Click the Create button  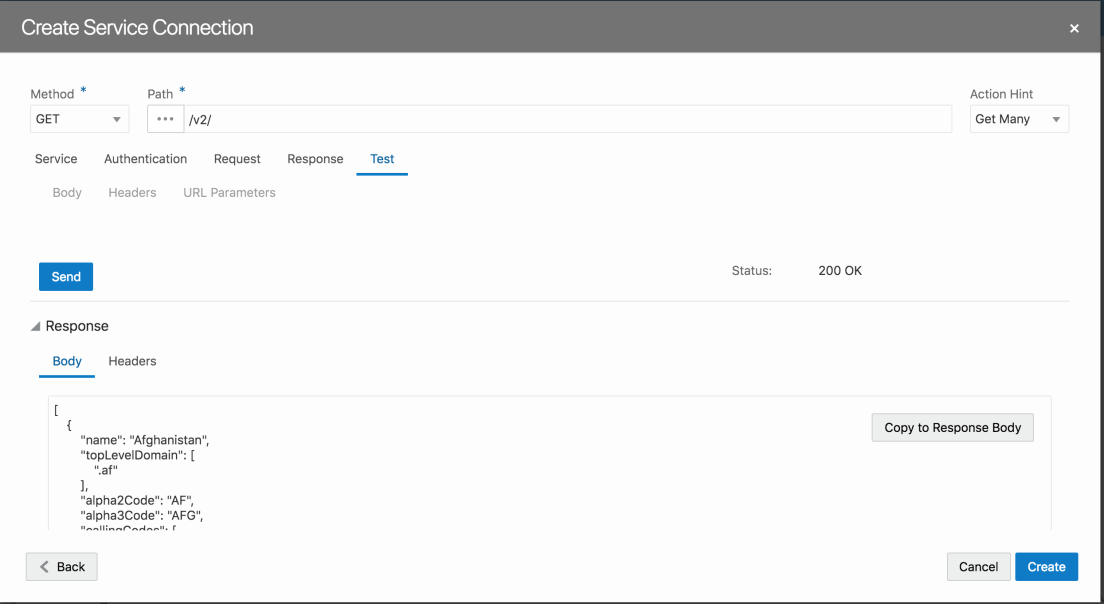point(1046,567)
